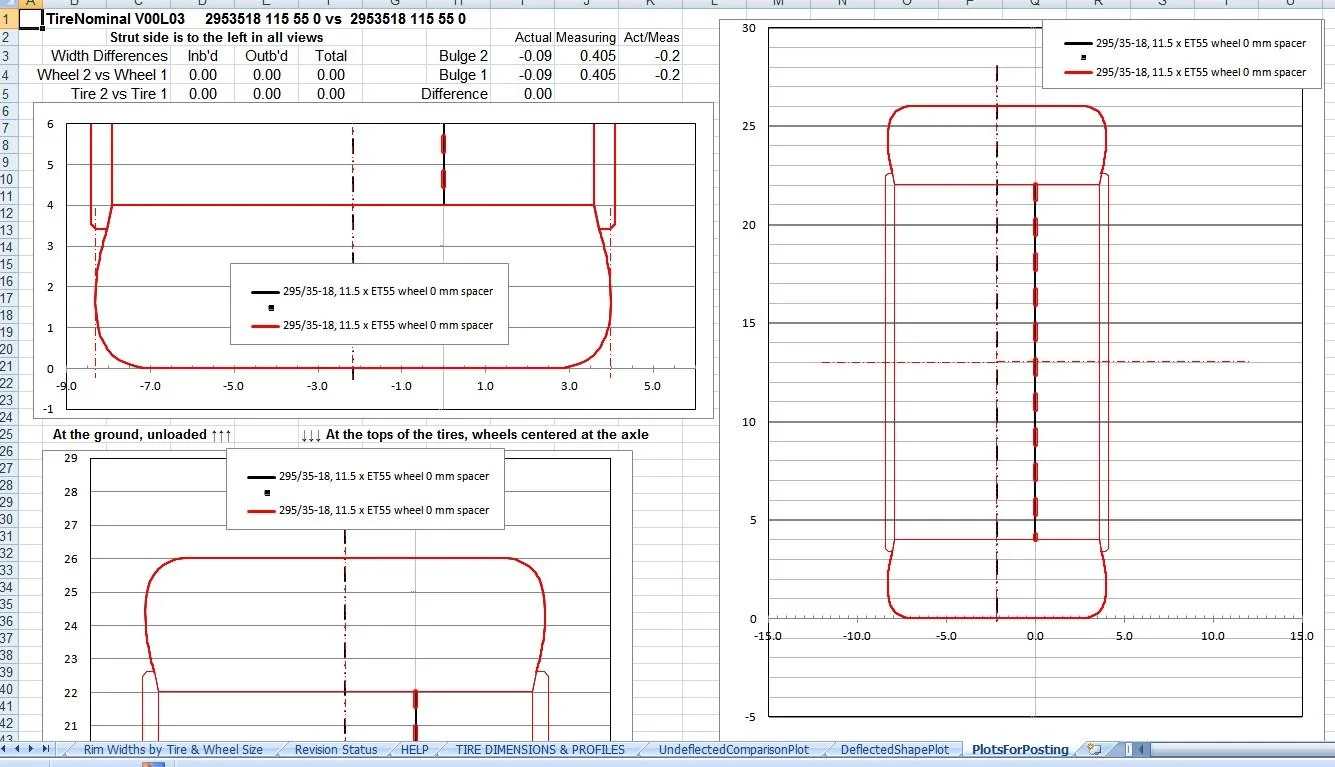Open the UndeflectedComparisonPlot tab
Screen dimensions: 1335x767
point(733,749)
